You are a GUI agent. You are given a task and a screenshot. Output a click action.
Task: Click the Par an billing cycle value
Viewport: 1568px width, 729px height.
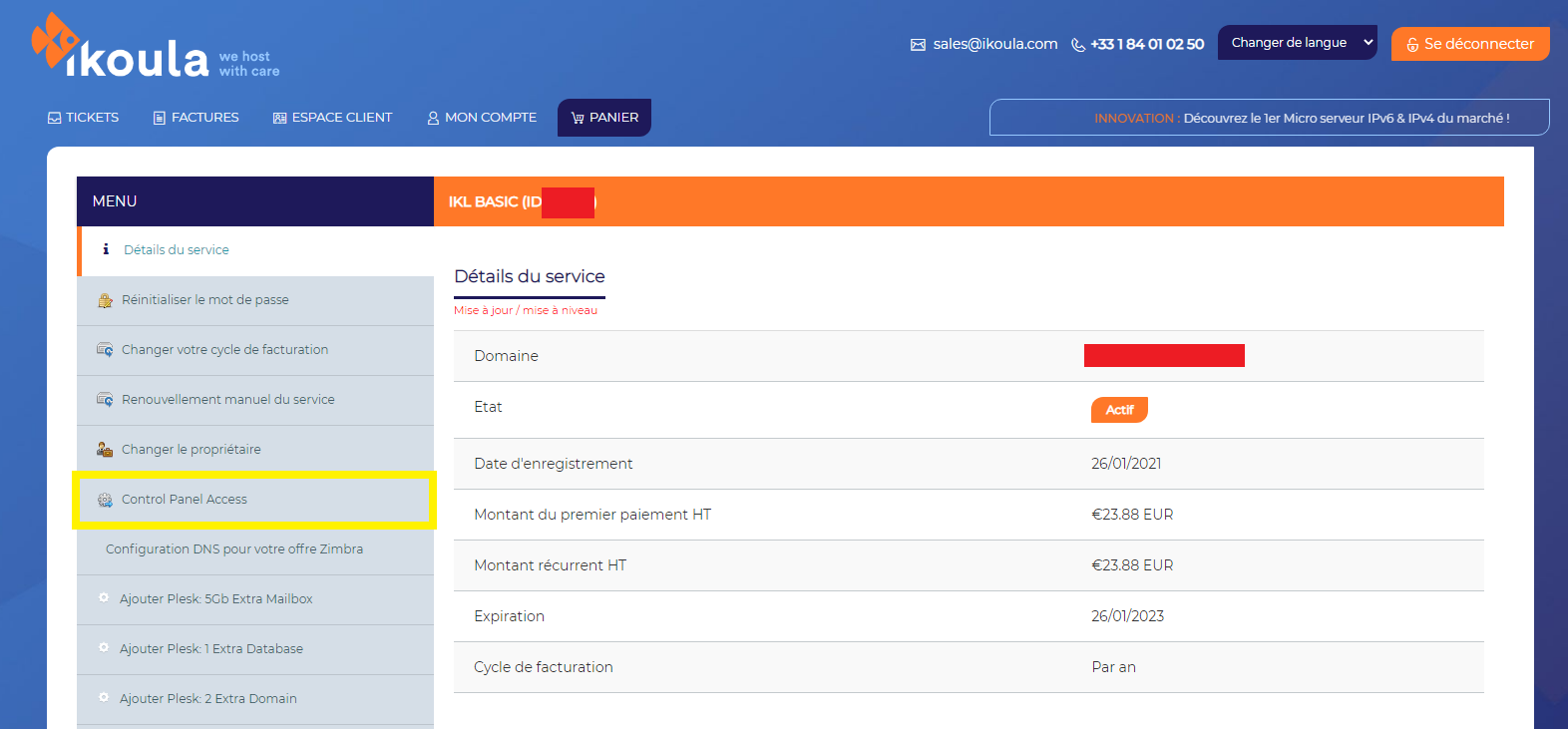(1113, 667)
